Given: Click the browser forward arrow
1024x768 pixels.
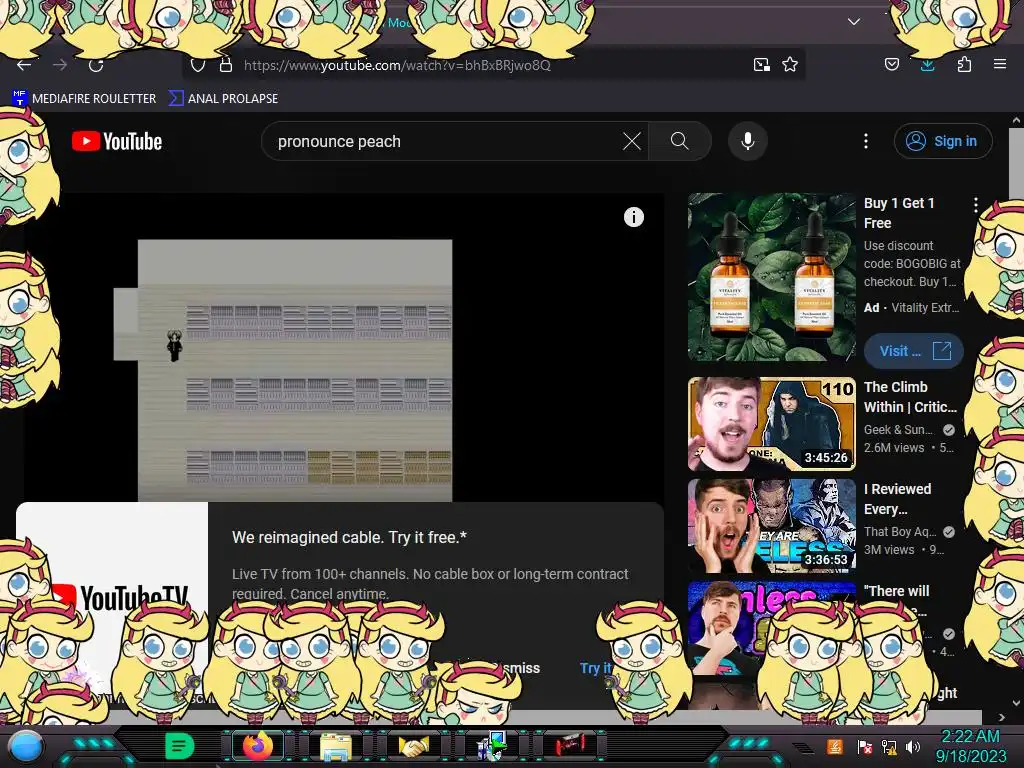Looking at the screenshot, I should pyautogui.click(x=60, y=65).
